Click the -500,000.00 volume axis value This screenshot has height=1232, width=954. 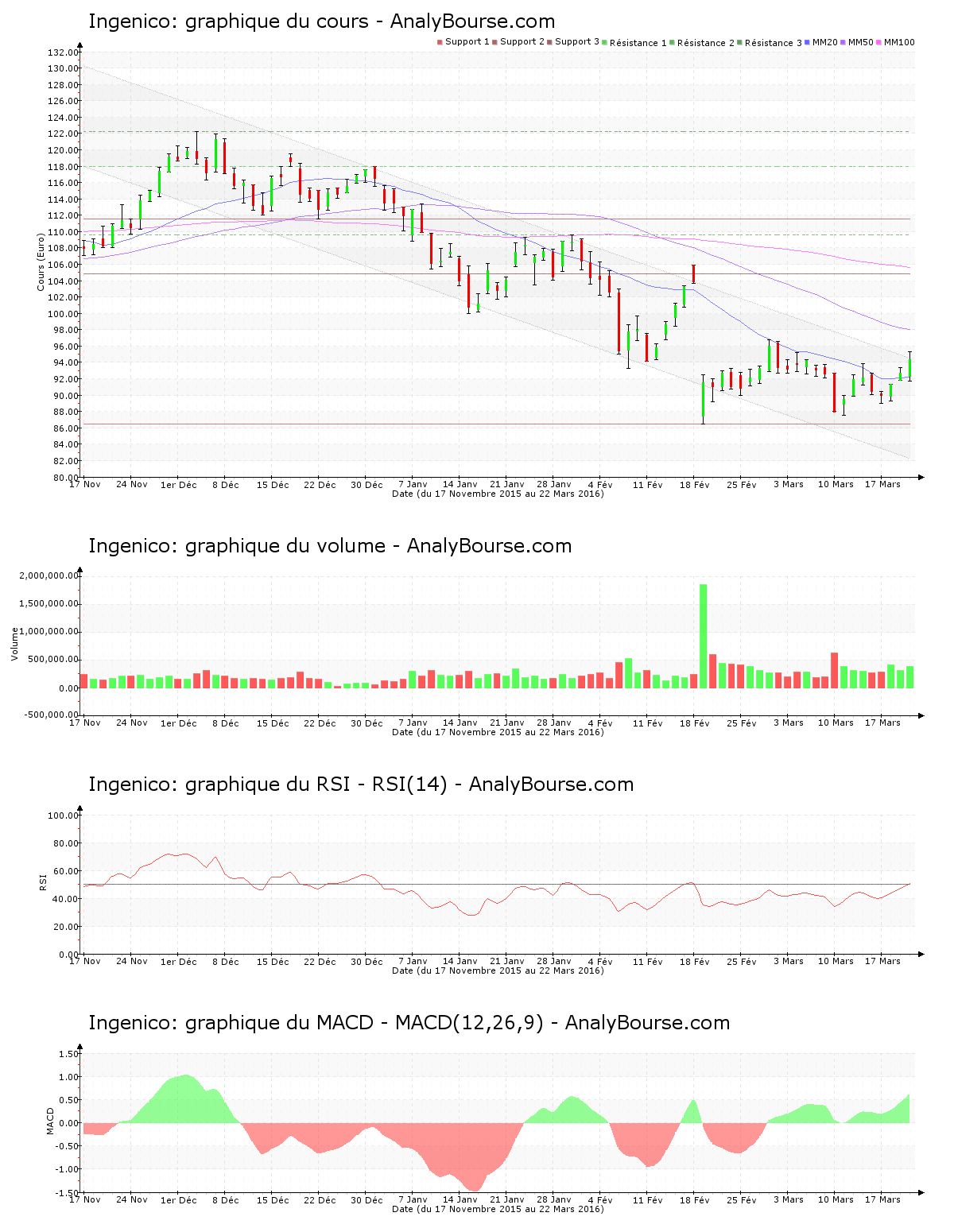pos(50,715)
